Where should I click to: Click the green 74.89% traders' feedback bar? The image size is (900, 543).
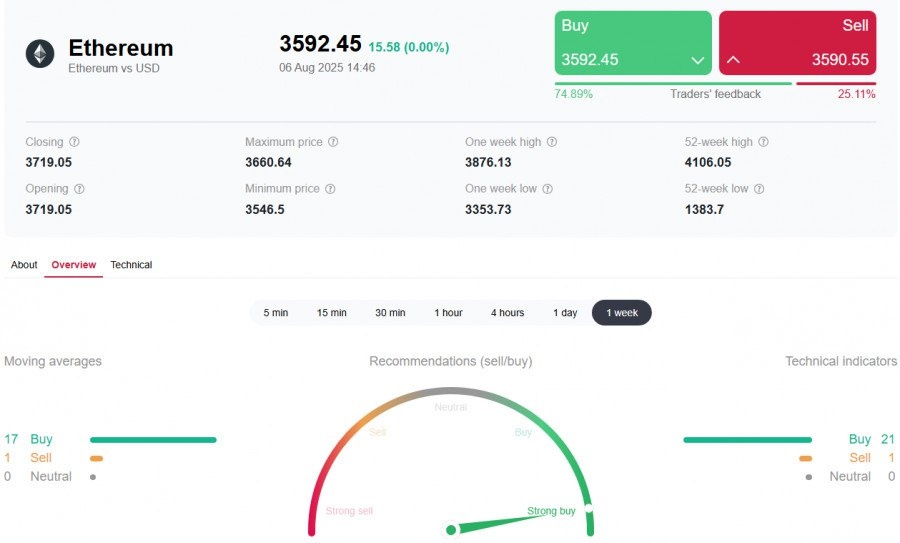[x=673, y=84]
